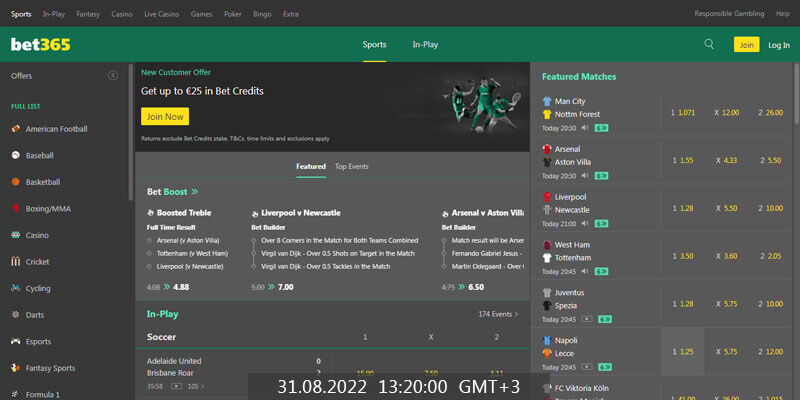Open the search magnifier icon
The width and height of the screenshot is (800, 400).
709,44
